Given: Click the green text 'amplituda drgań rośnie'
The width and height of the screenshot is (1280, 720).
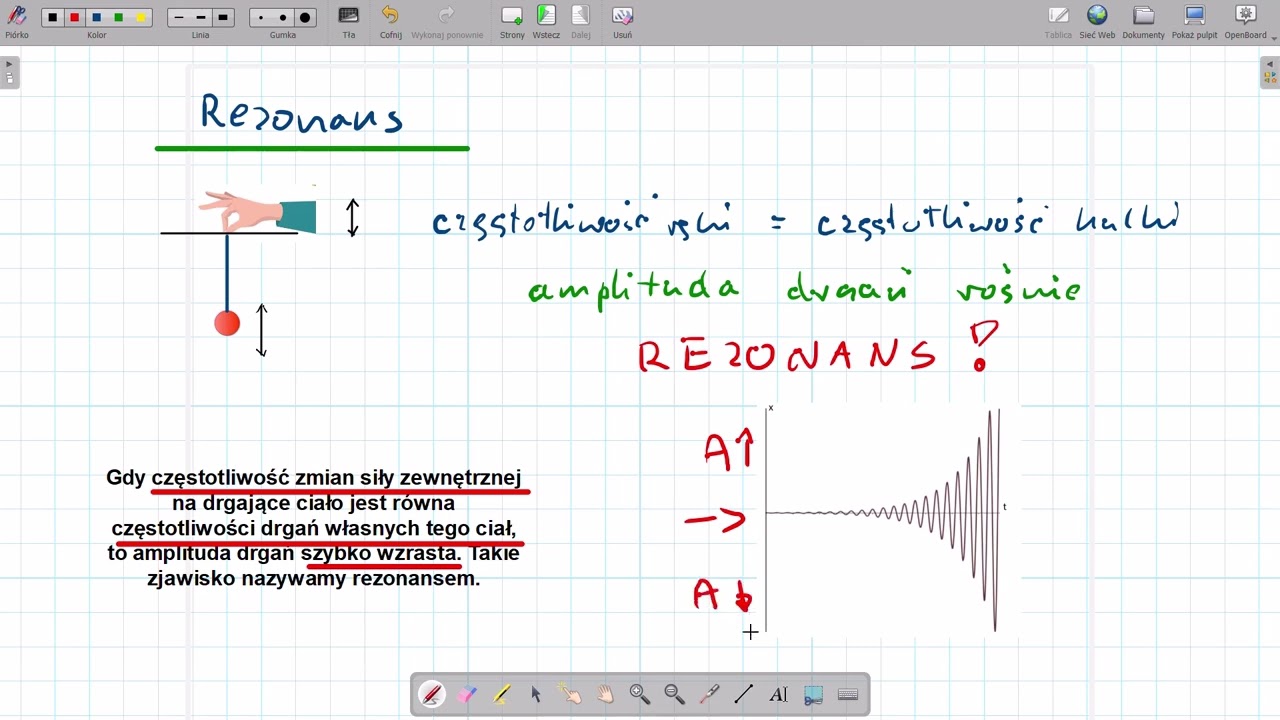Looking at the screenshot, I should click(x=805, y=288).
